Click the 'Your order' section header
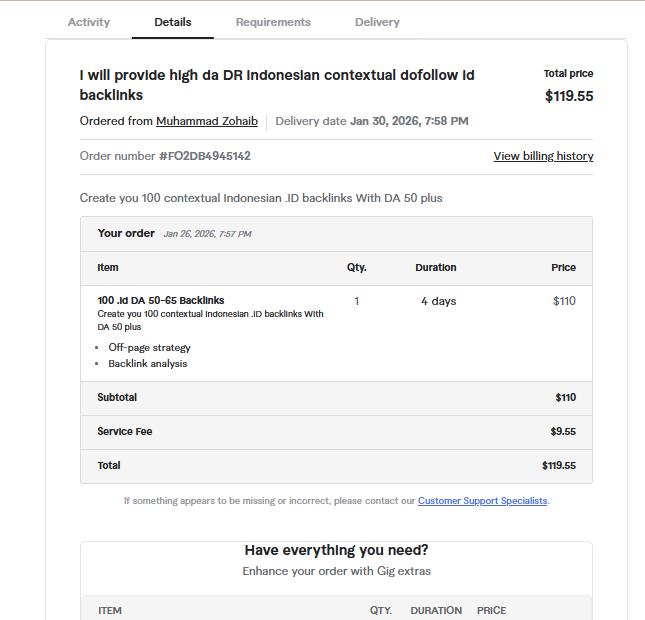Image resolution: width=645 pixels, height=620 pixels. point(126,233)
